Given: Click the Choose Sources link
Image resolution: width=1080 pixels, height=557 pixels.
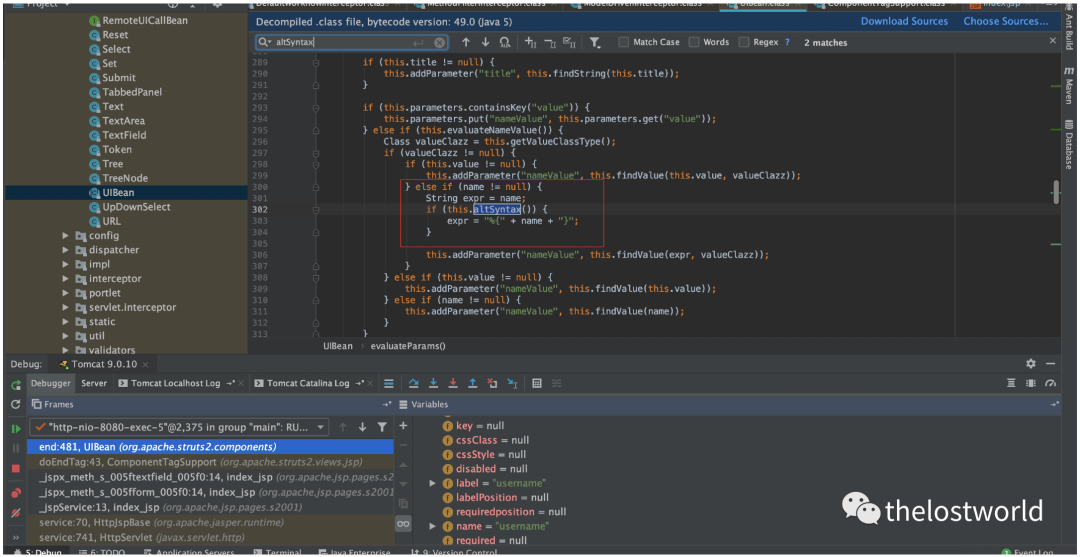Looking at the screenshot, I should pos(1006,21).
